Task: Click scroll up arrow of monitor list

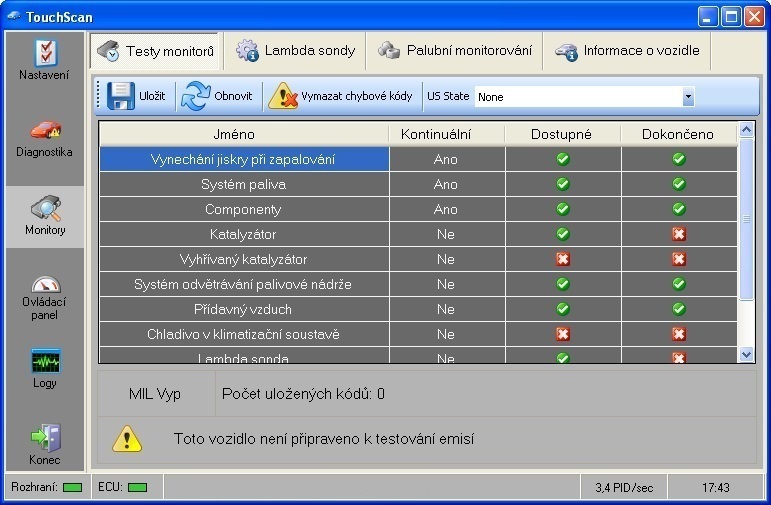Action: tap(746, 130)
